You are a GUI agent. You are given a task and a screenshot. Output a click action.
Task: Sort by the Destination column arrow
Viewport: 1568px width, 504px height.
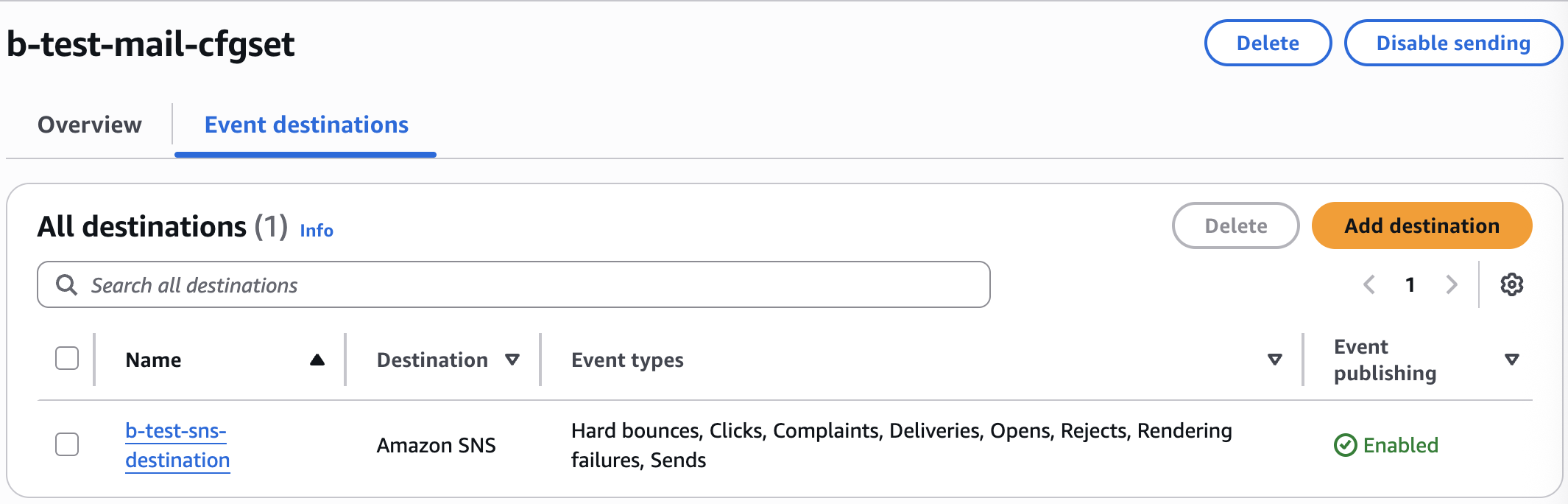(x=512, y=360)
